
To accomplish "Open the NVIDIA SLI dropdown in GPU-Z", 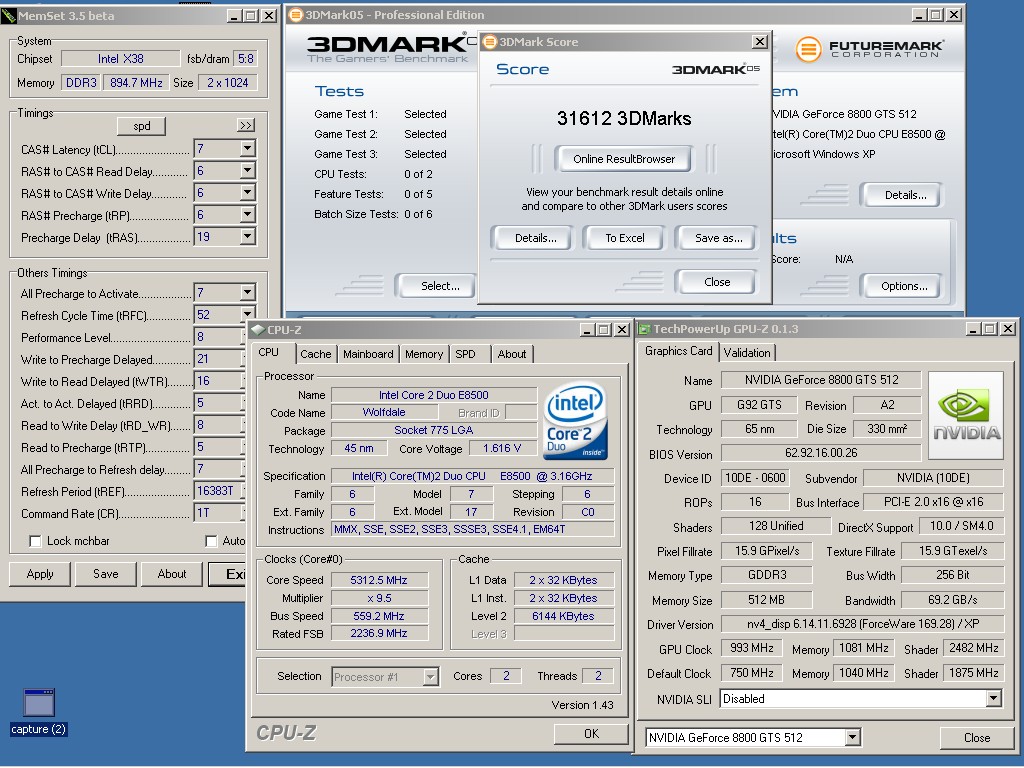I will point(993,699).
